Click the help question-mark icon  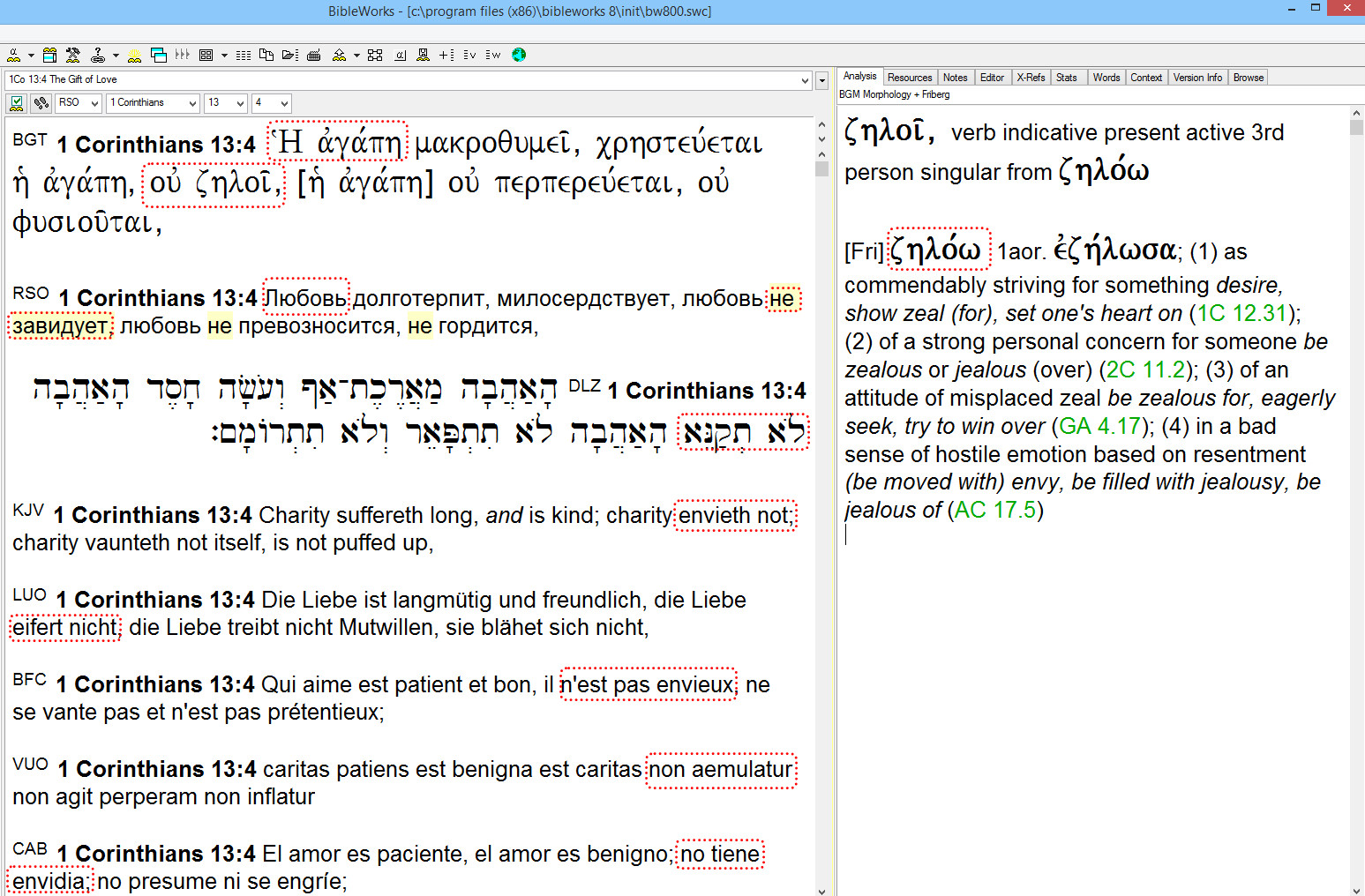[98, 55]
